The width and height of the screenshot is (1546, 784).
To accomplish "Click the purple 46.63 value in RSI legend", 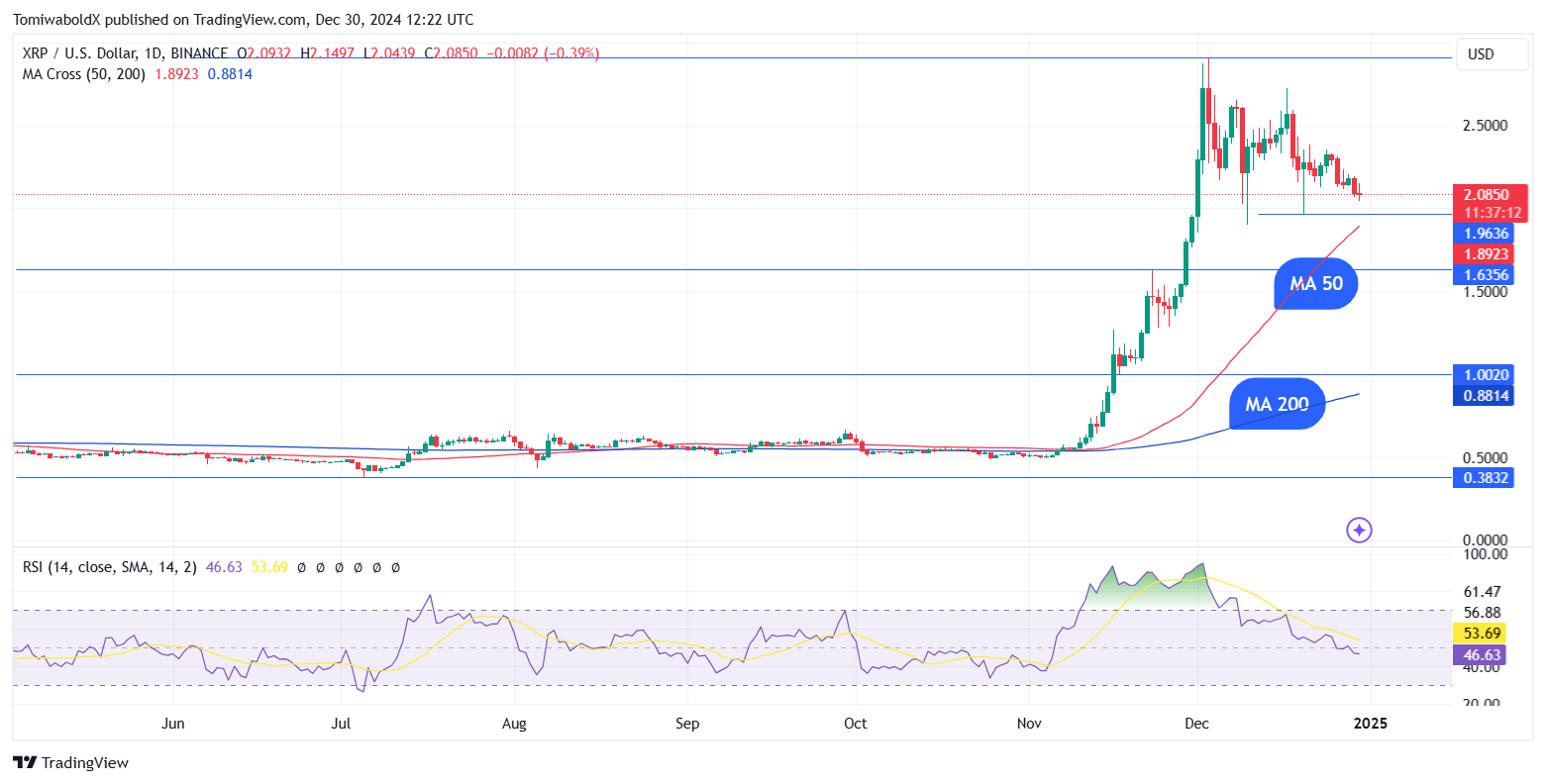I will 224,567.
